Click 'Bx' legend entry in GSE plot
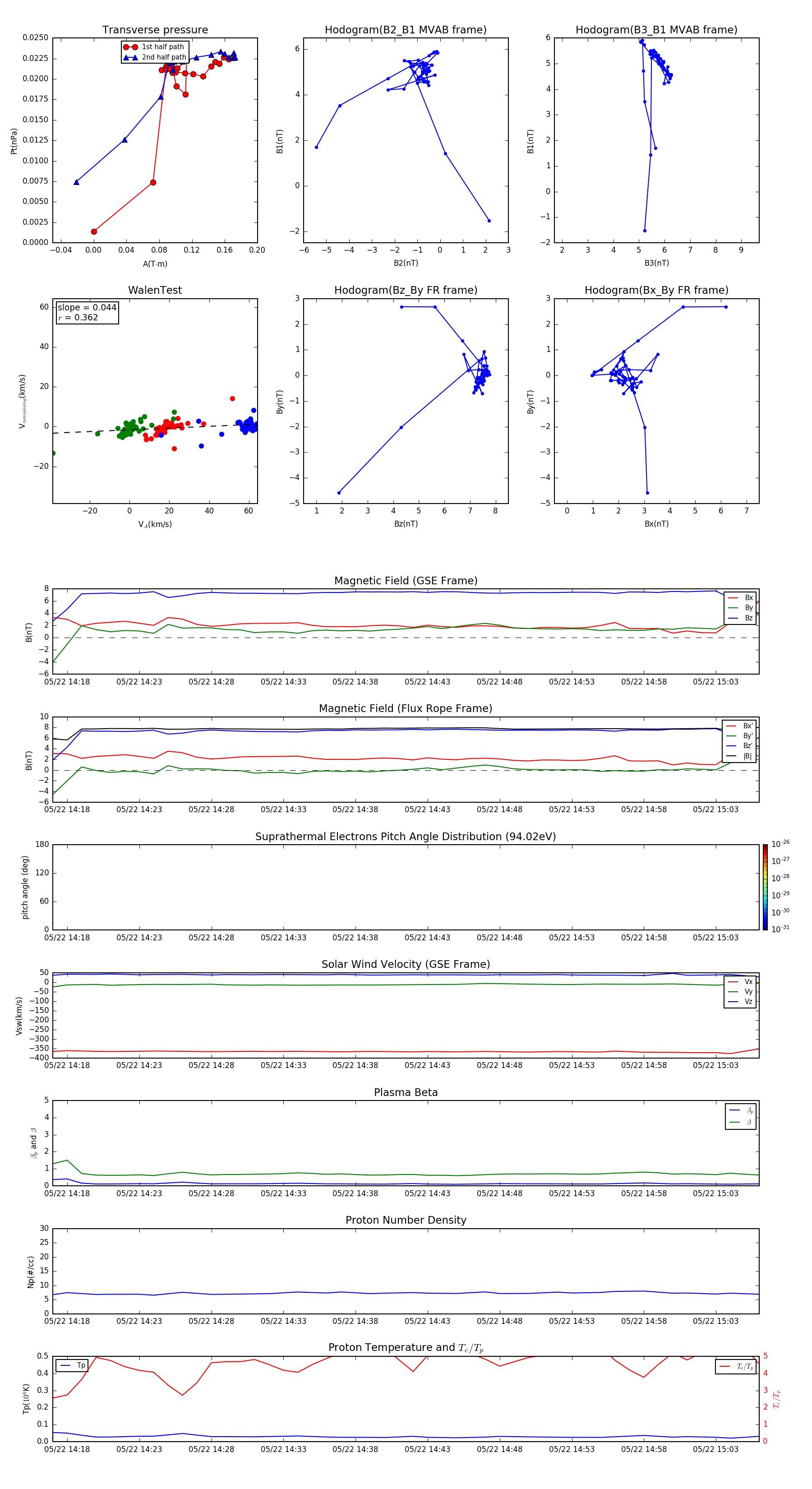The width and height of the screenshot is (812, 1489). pos(740,598)
